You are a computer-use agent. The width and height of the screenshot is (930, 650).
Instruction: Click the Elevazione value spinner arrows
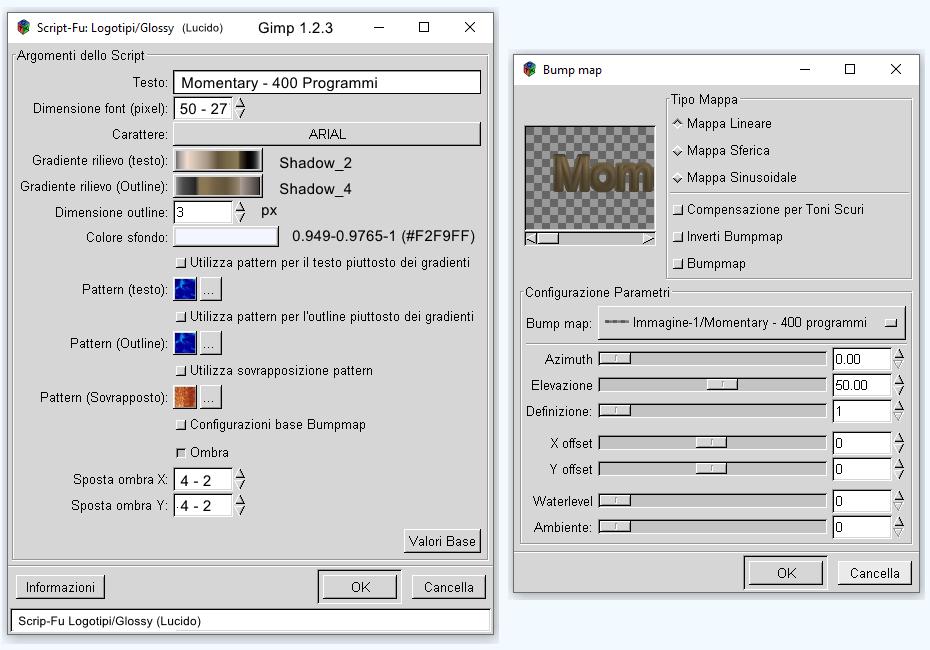899,385
